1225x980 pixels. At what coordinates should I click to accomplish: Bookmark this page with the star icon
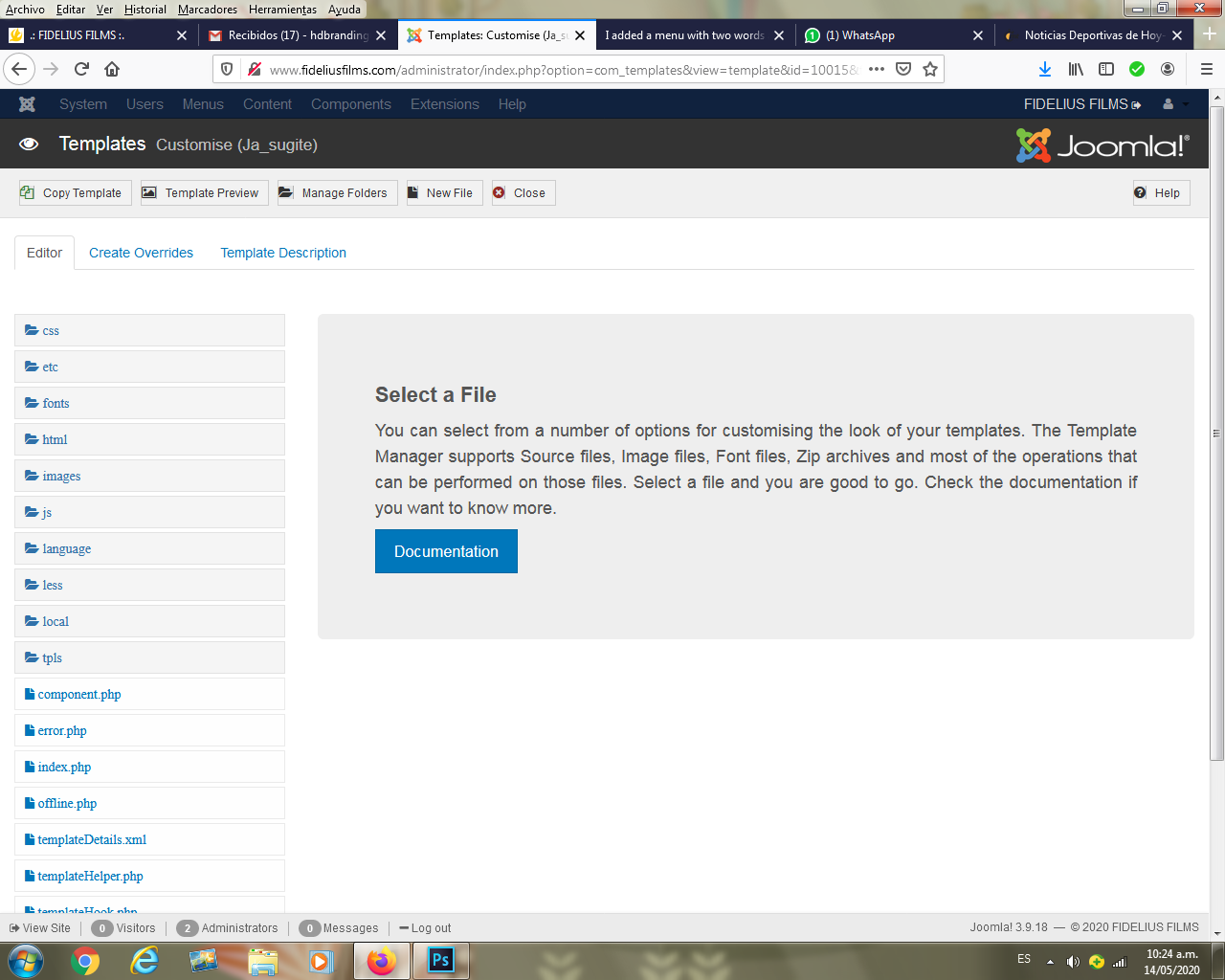(x=930, y=69)
